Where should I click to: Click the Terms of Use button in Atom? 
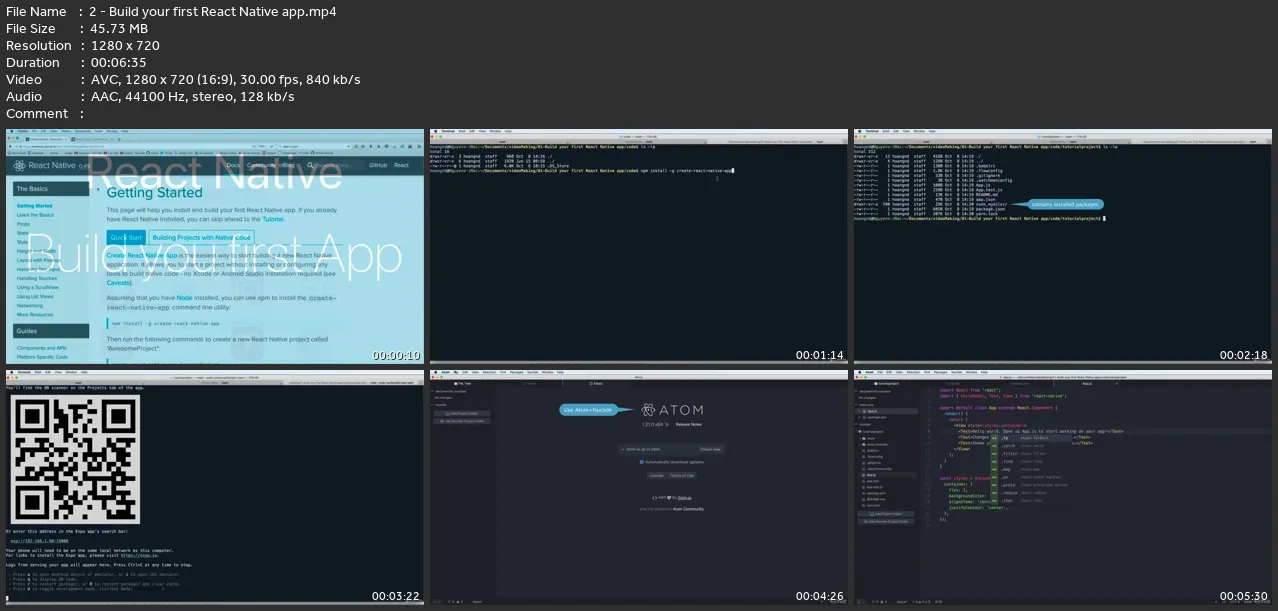[682, 475]
